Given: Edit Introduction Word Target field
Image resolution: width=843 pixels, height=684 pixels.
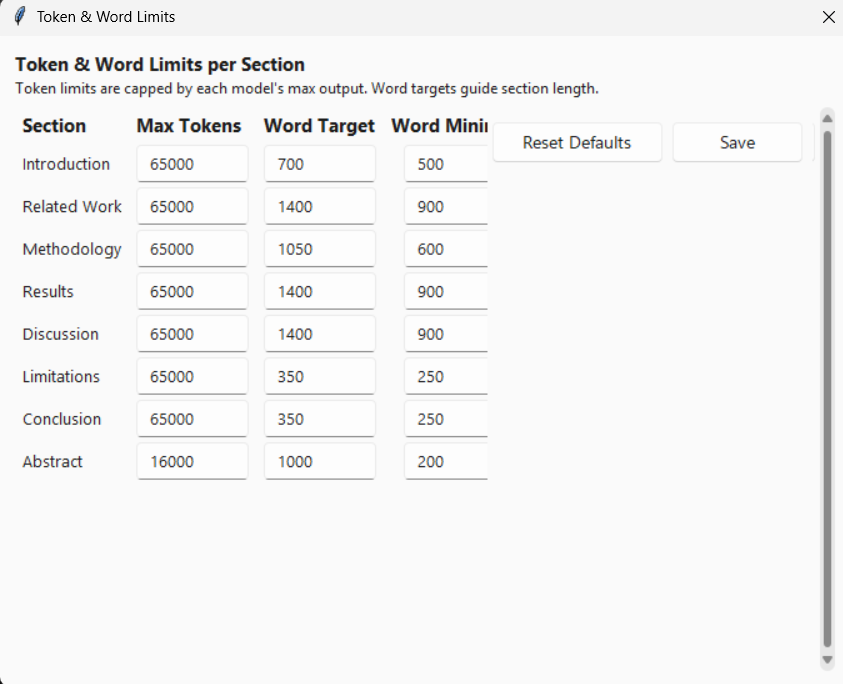Looking at the screenshot, I should click(320, 164).
